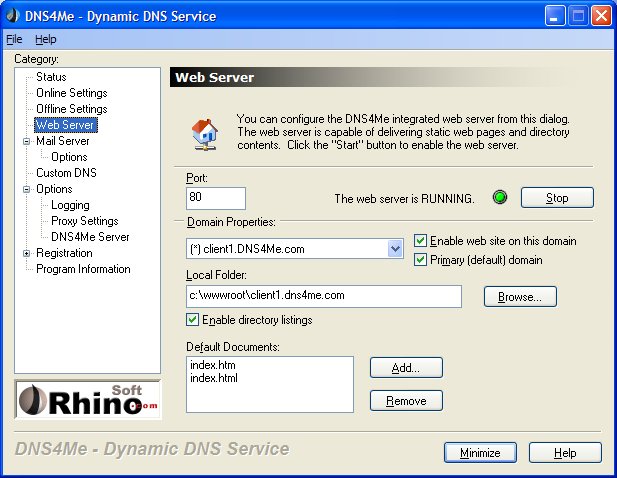Click the Browse... button

click(520, 297)
